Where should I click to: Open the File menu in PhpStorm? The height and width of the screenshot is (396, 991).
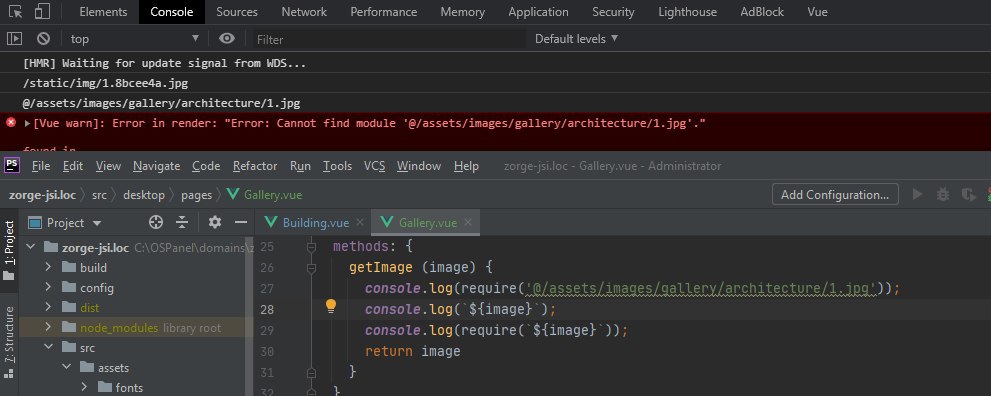41,166
